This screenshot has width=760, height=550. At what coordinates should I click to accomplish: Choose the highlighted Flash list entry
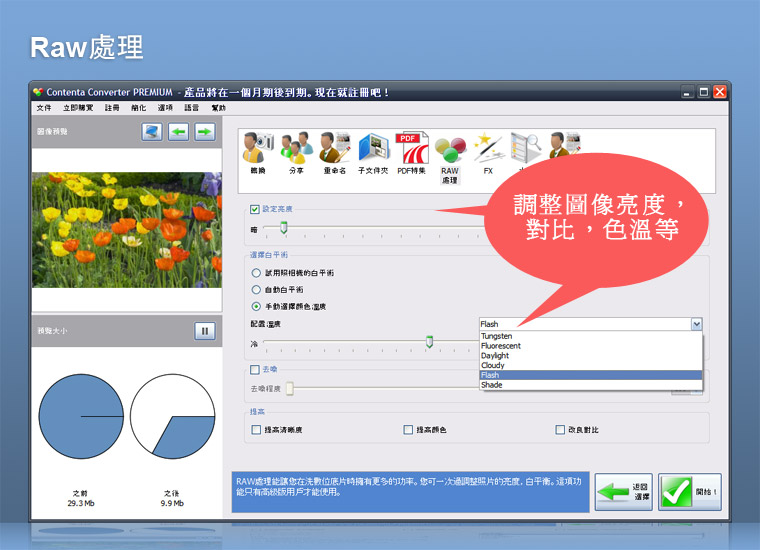tap(590, 375)
